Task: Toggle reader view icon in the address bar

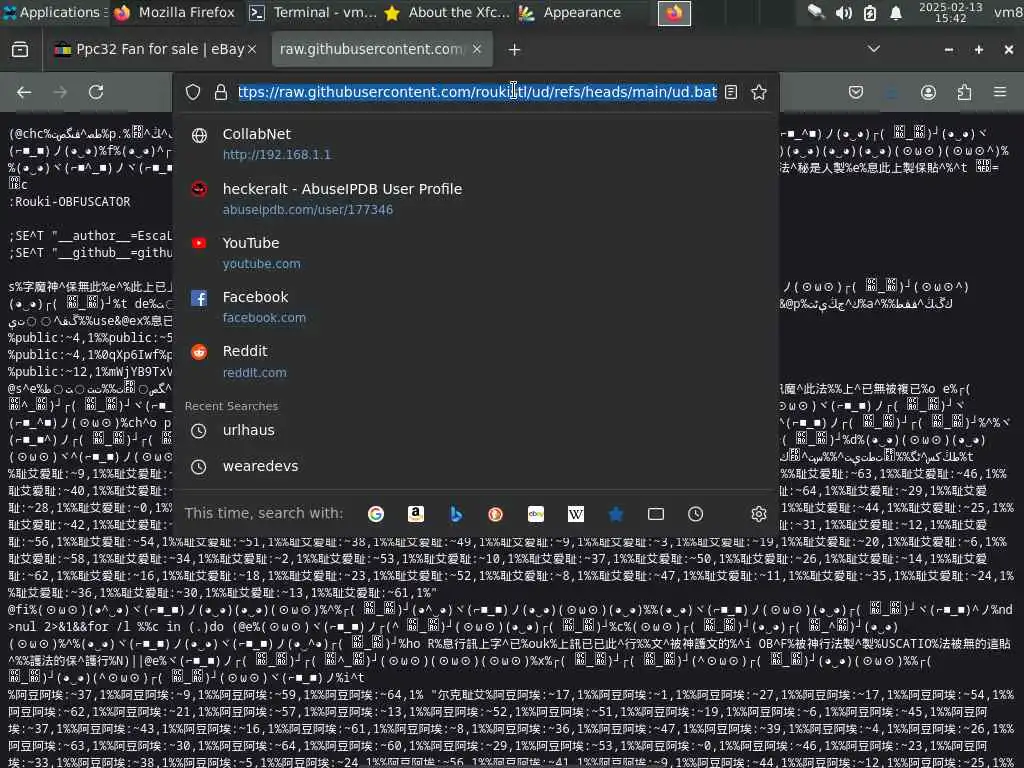Action: pyautogui.click(x=731, y=92)
